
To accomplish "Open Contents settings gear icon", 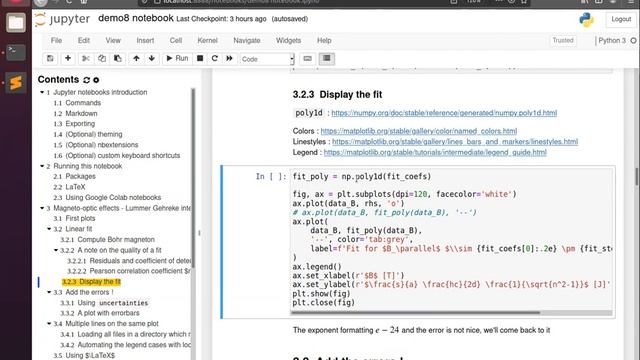I will coord(96,80).
